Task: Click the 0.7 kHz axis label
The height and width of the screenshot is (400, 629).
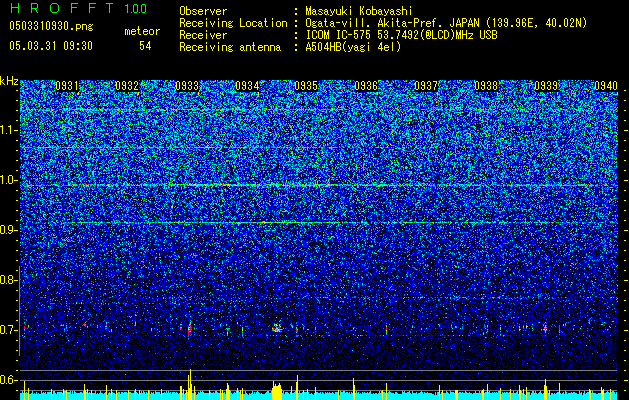Action: 9,330
